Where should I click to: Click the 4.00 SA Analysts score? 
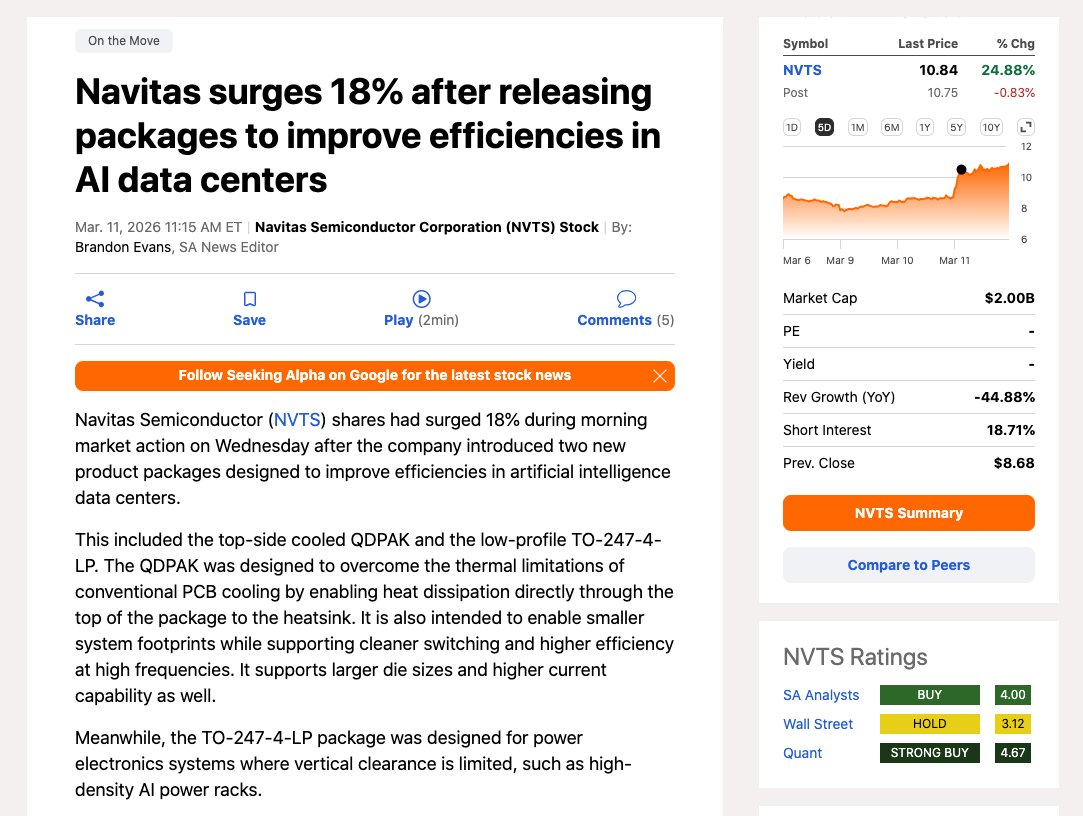pos(1013,695)
